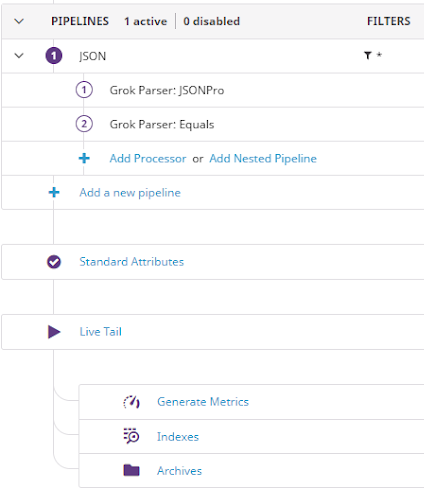Show the 1 active pipelines filter

(146, 21)
